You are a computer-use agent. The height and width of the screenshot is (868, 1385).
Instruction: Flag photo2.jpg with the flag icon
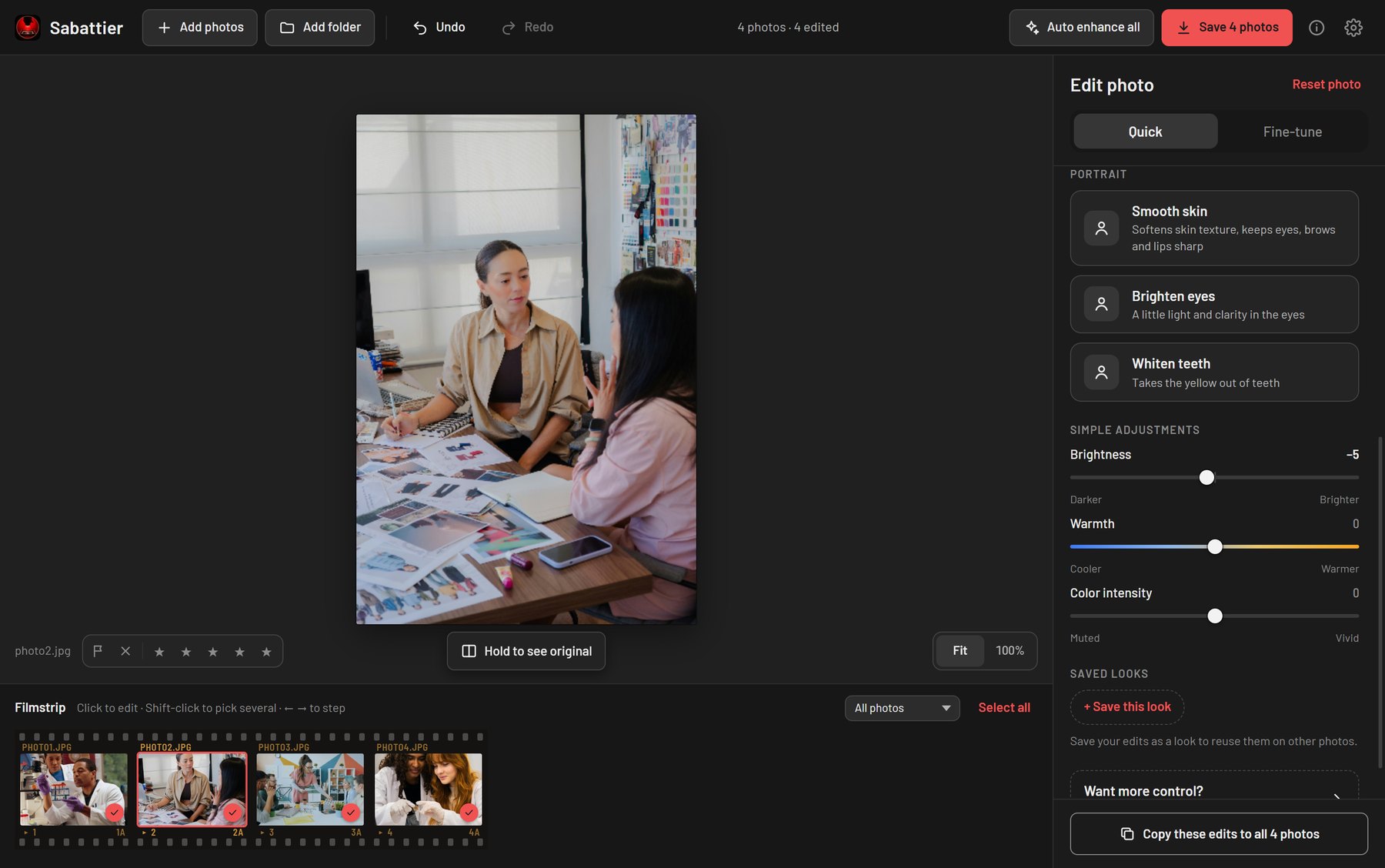click(98, 651)
